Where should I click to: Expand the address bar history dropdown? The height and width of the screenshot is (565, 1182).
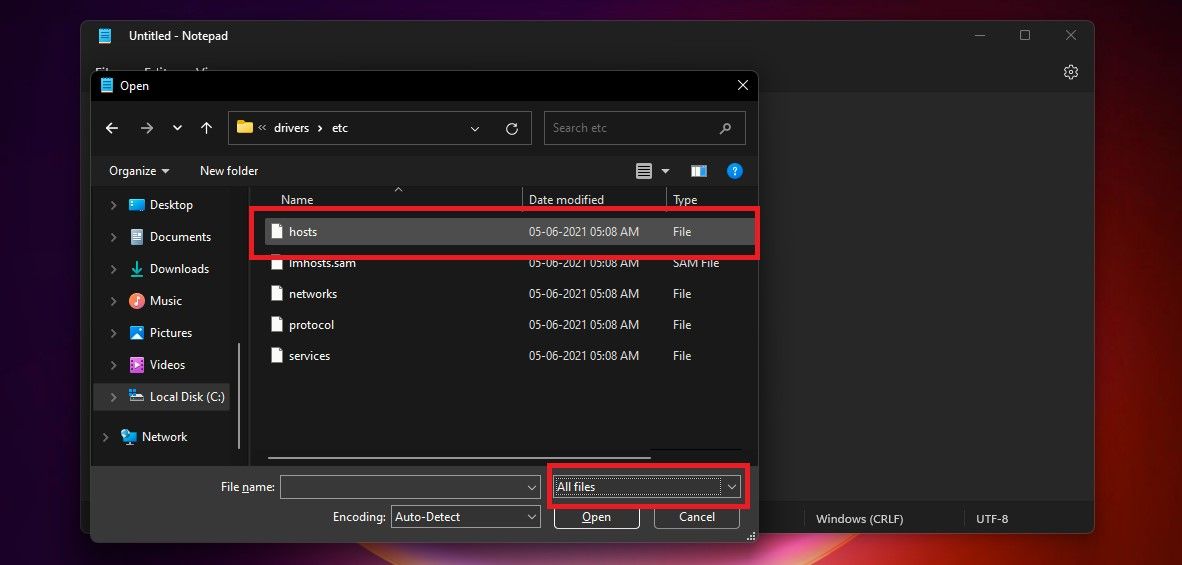tap(475, 129)
